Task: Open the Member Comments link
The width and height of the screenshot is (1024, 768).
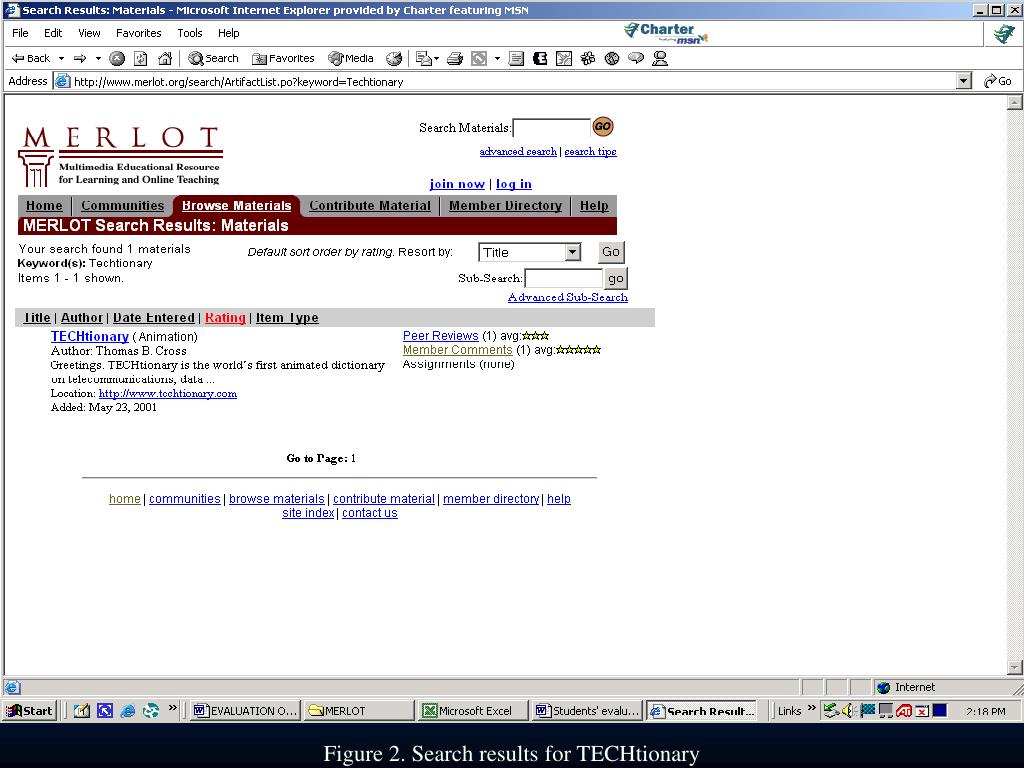Action: click(x=458, y=350)
